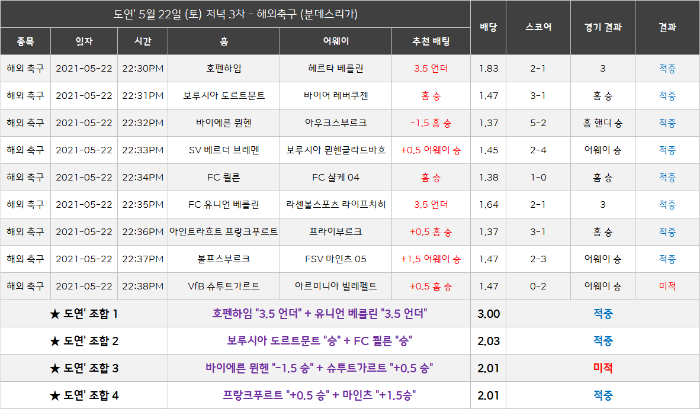Click combined odds "3.00"

click(x=488, y=314)
